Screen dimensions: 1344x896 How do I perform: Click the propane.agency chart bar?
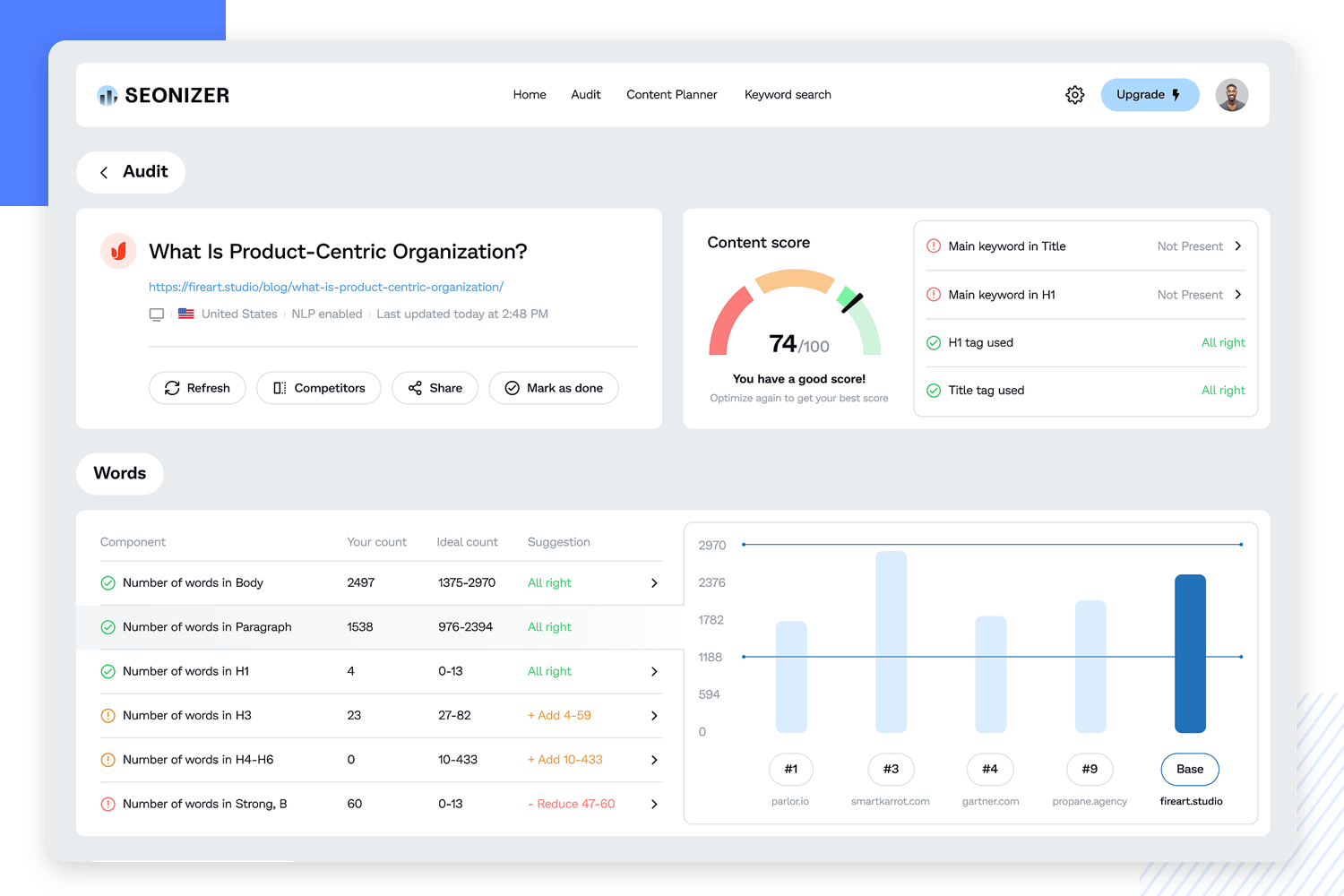(1090, 667)
